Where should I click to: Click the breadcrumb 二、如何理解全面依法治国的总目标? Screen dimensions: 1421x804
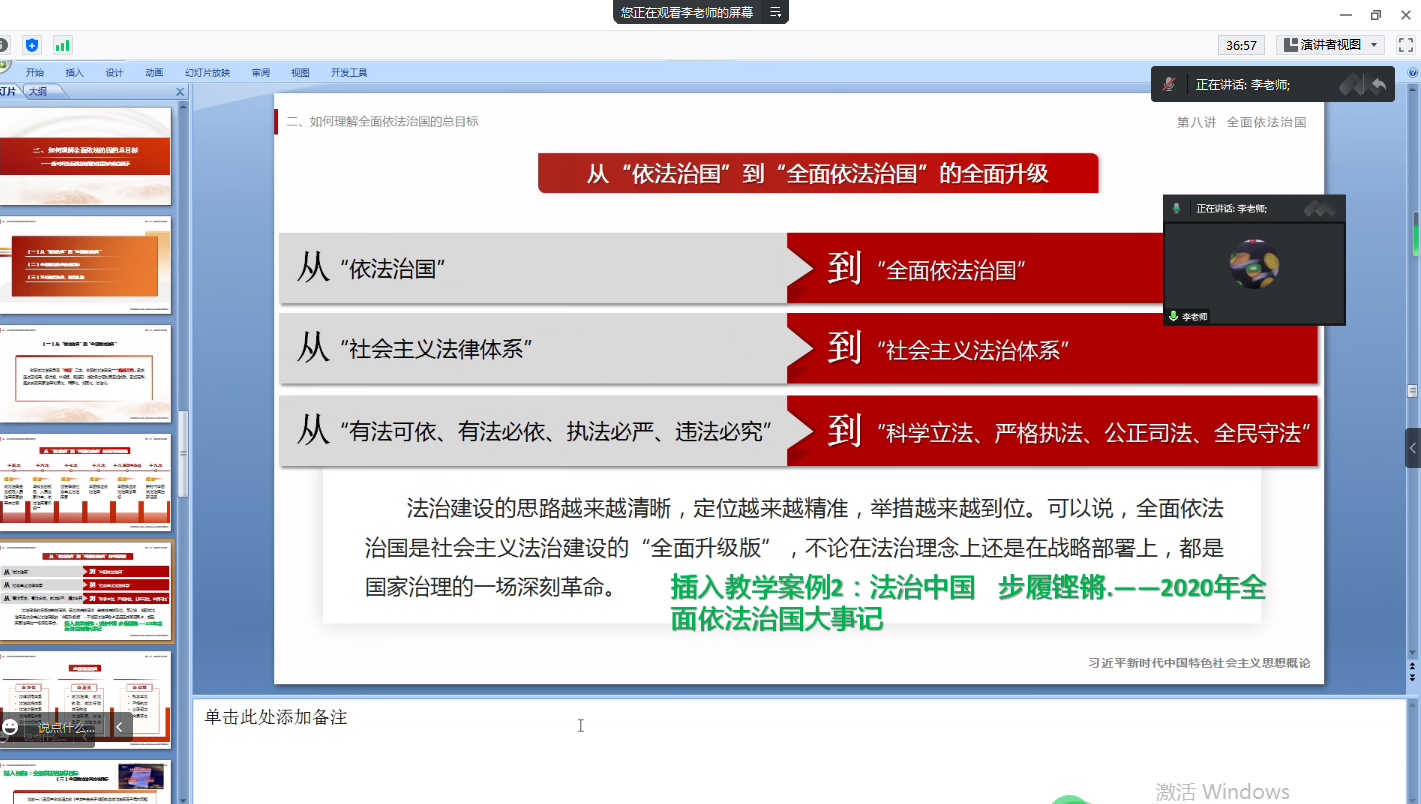382,121
